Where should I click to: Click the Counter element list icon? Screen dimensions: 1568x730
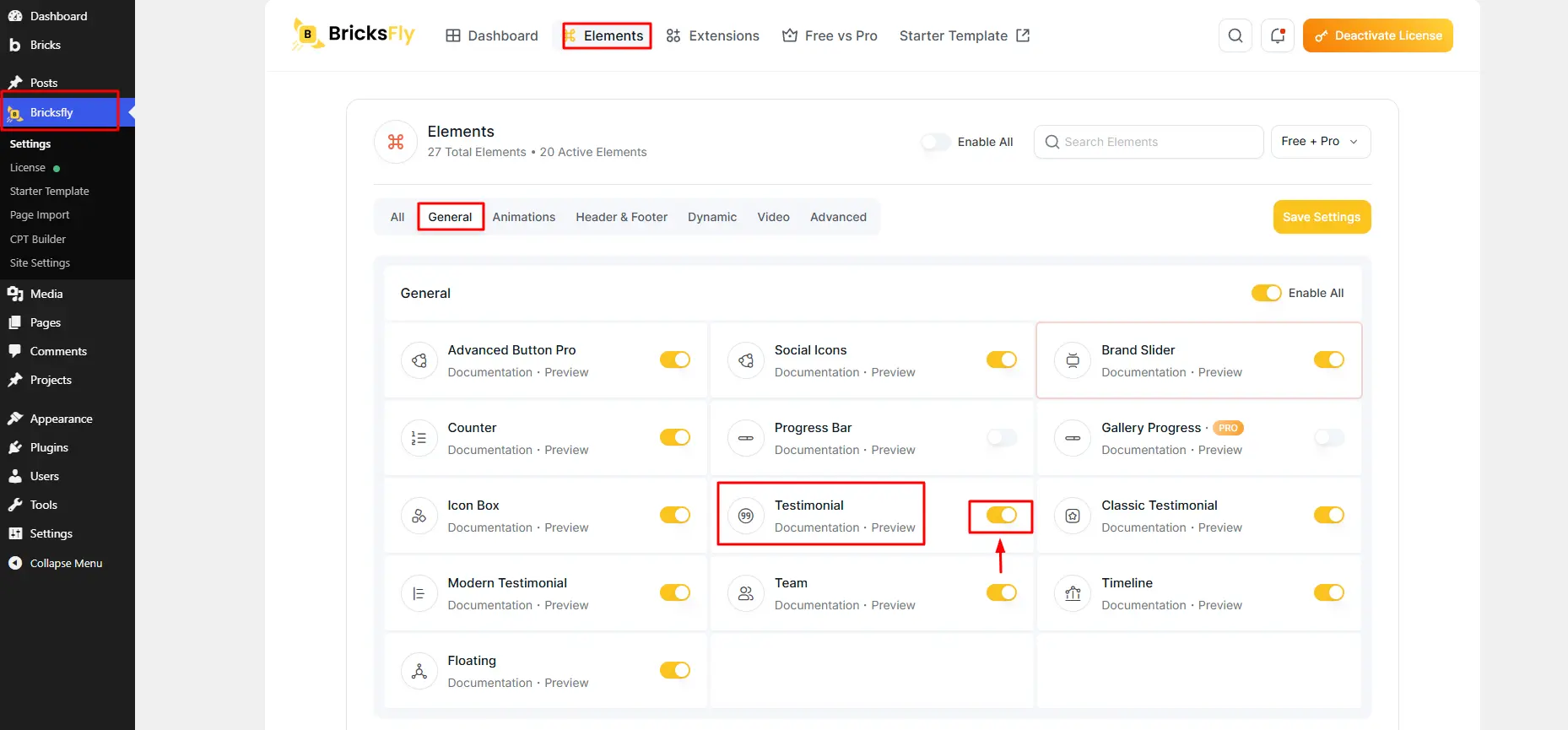pos(419,438)
